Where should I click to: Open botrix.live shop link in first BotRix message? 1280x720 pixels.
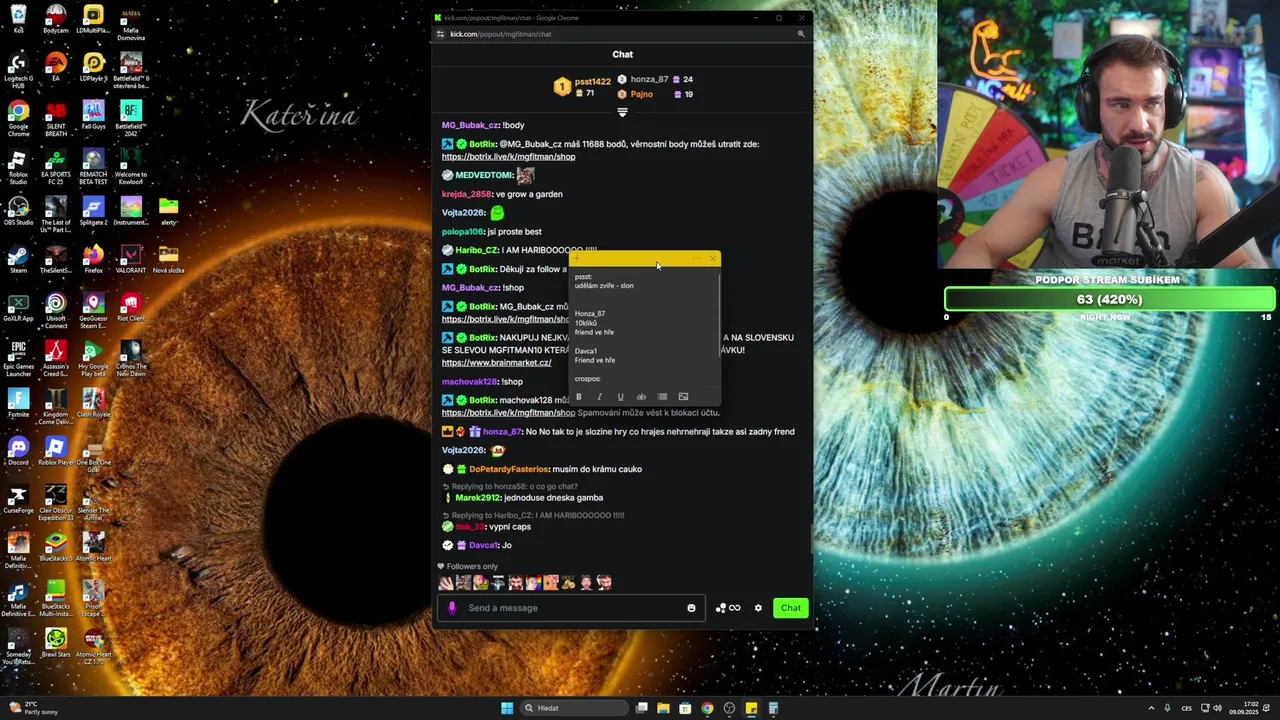(x=508, y=157)
